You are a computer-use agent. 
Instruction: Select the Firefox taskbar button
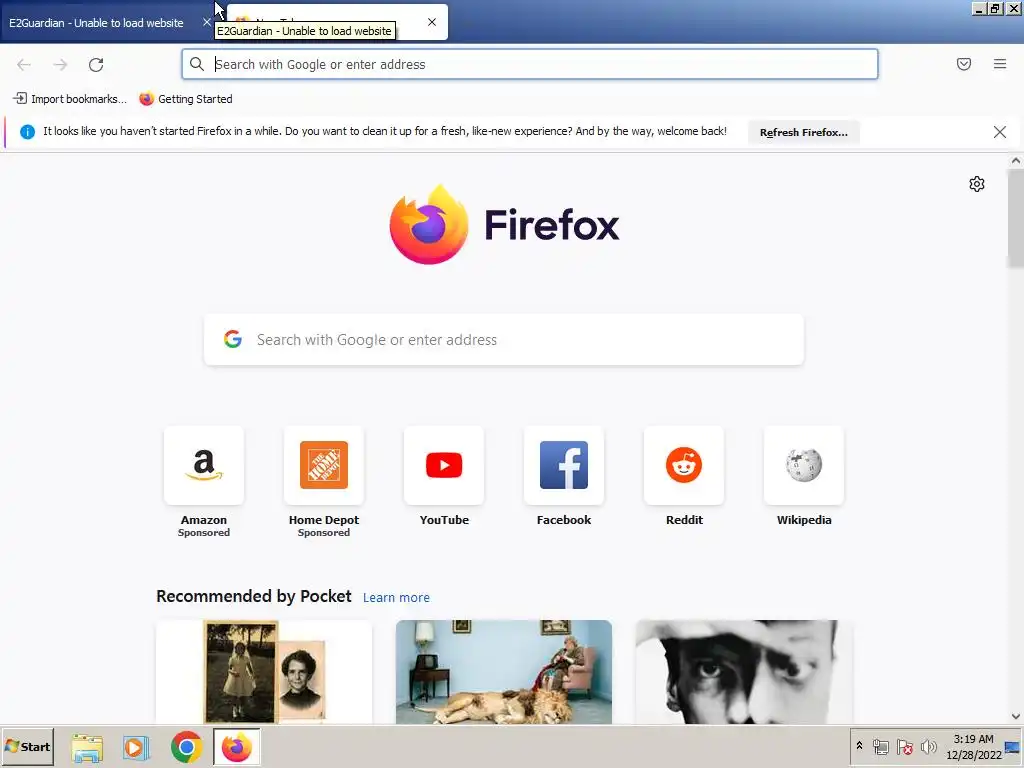click(236, 747)
